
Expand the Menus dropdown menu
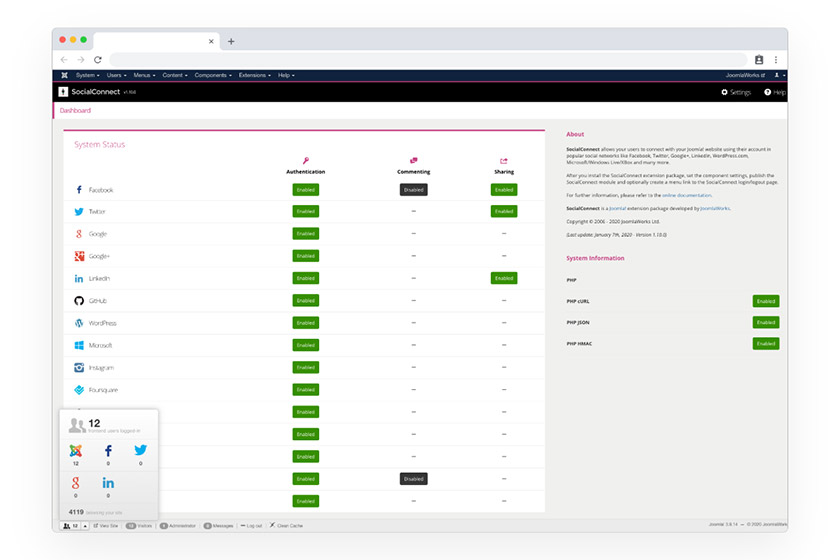coord(144,76)
